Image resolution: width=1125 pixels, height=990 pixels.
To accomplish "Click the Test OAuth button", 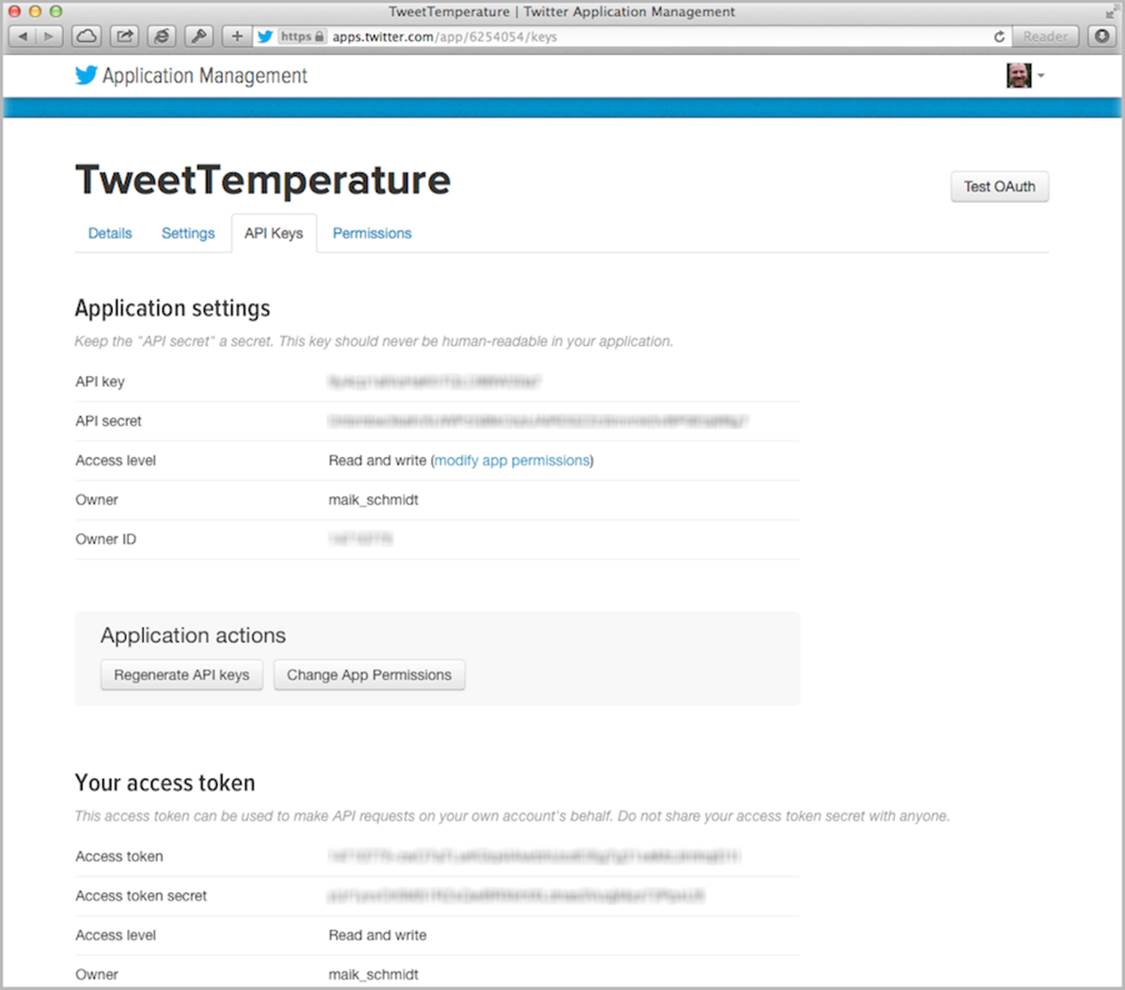I will [x=999, y=187].
